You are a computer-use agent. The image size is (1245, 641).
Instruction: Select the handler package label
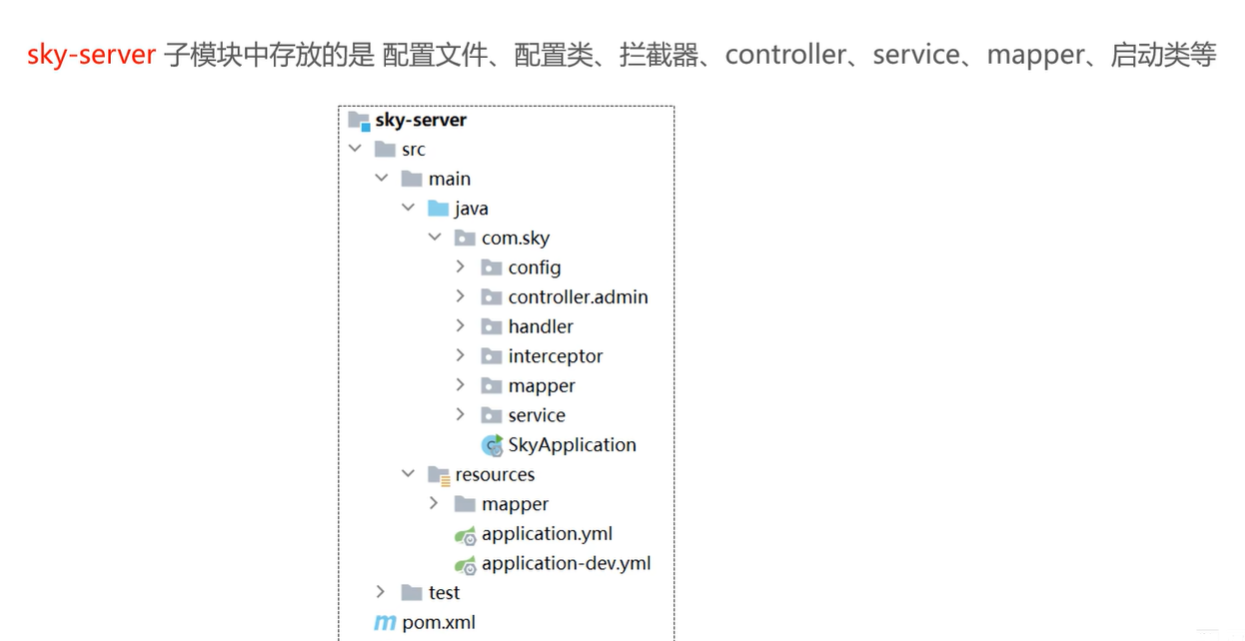[x=540, y=327]
